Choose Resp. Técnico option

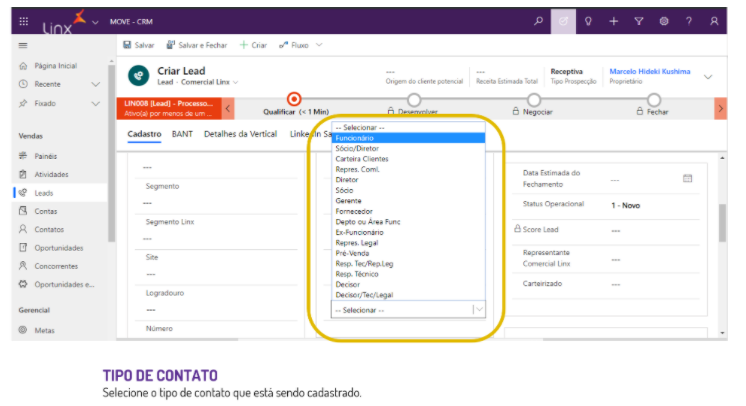(x=408, y=274)
